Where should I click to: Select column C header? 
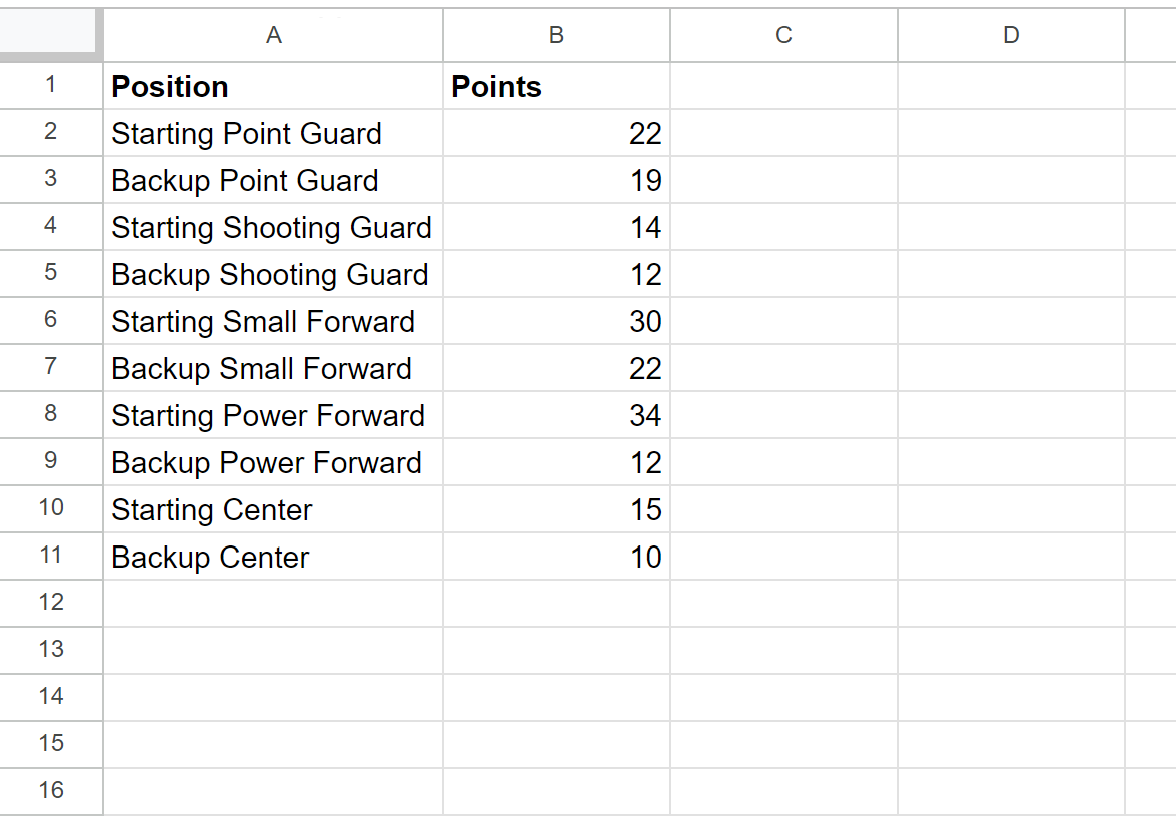[783, 35]
